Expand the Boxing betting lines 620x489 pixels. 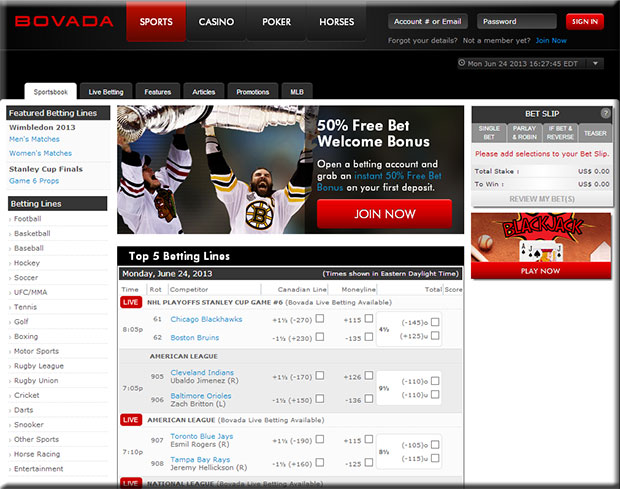pyautogui.click(x=26, y=336)
